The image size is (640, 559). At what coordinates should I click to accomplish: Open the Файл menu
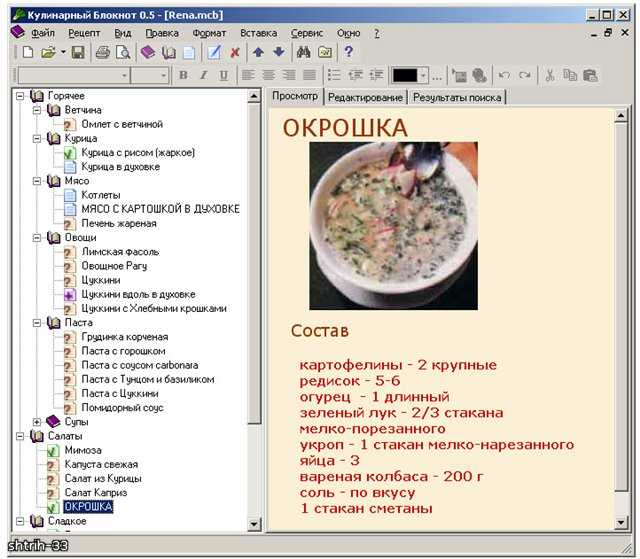pos(43,33)
